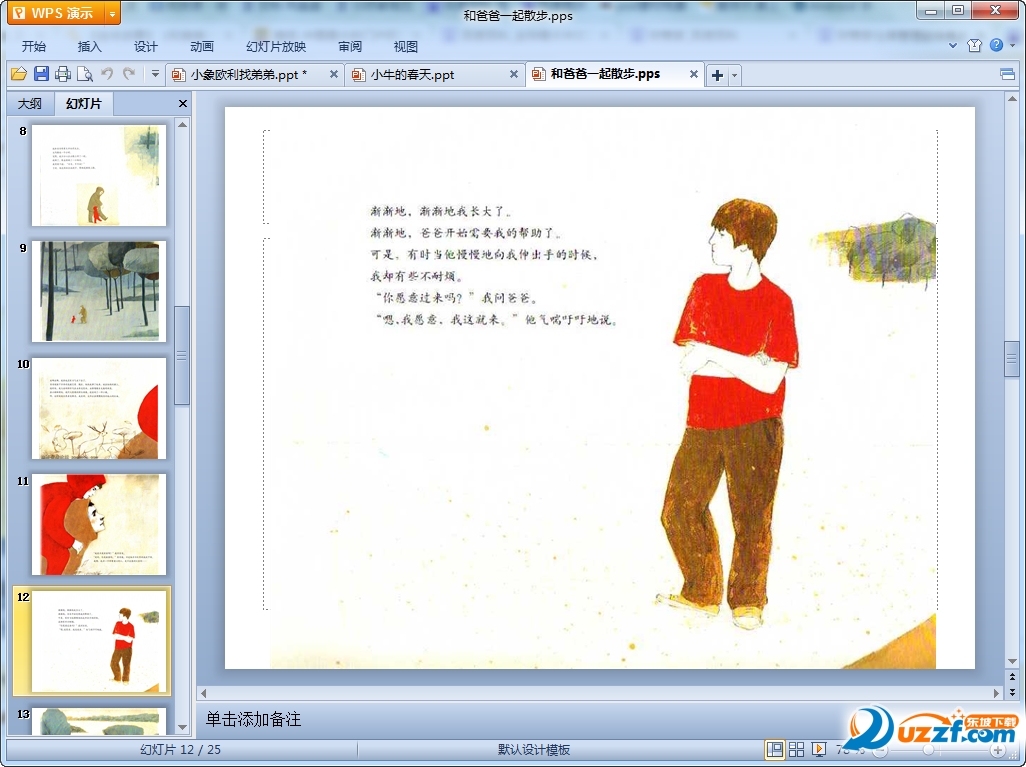Collapse the ribbon with the chevron arrow
This screenshot has width=1026, height=767.
[x=953, y=45]
